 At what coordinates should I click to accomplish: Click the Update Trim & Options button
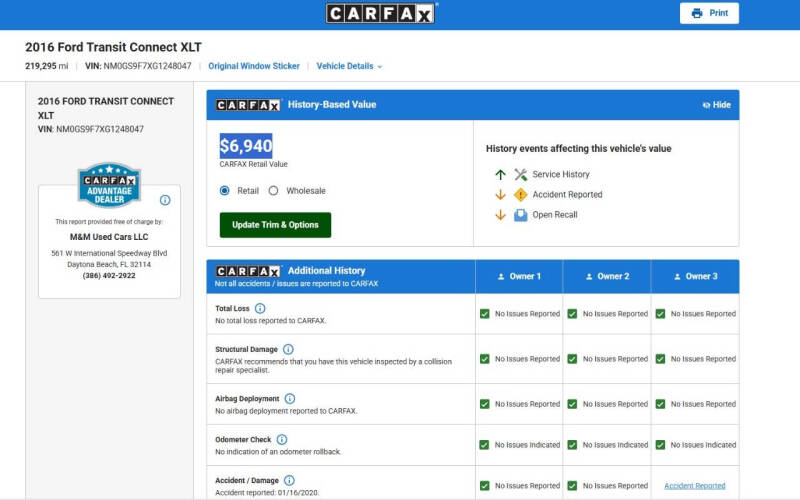(x=275, y=225)
